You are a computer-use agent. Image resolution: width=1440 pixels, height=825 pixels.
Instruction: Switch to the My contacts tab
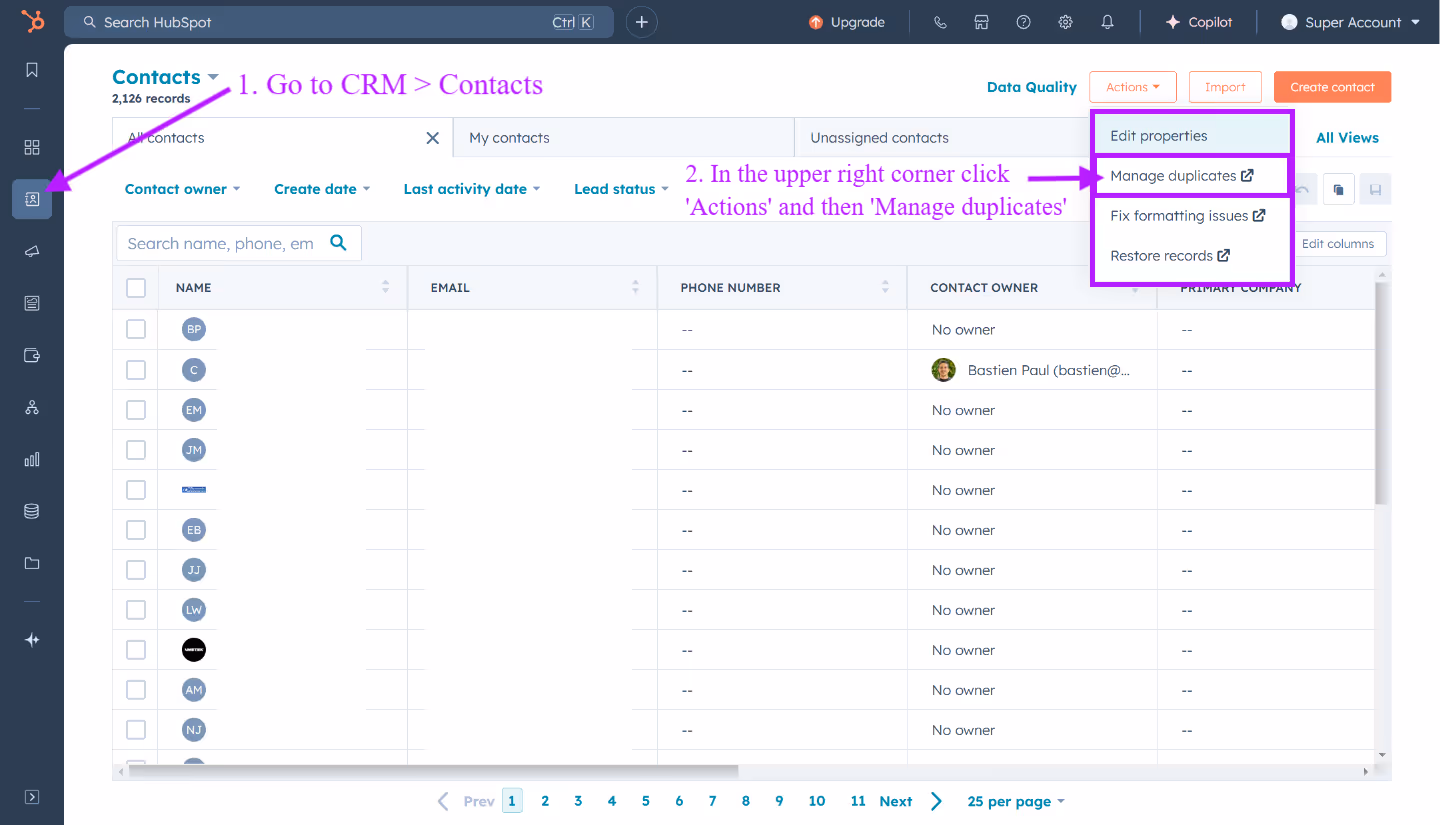[x=509, y=137]
